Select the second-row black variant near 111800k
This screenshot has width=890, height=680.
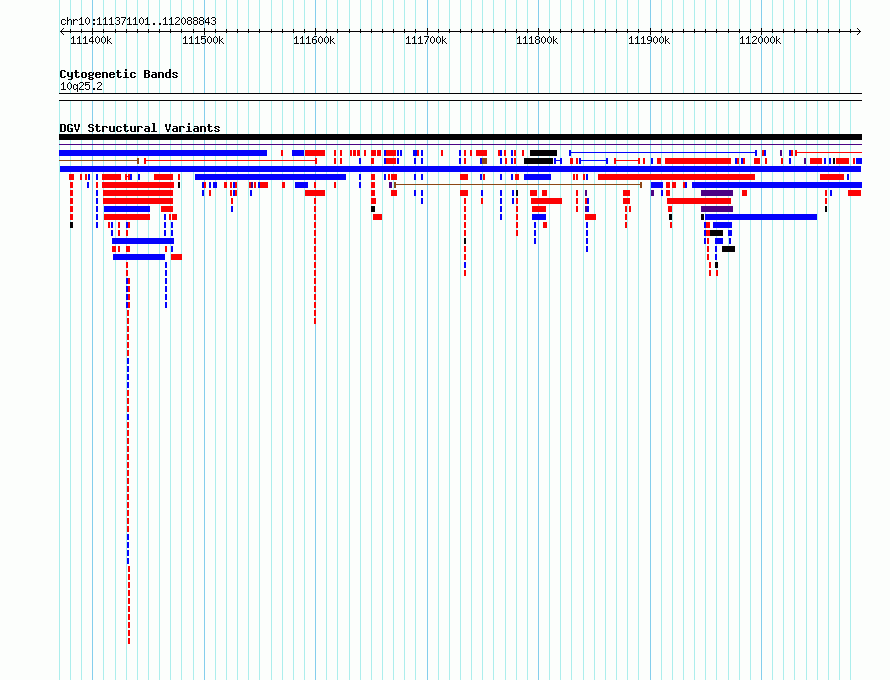coord(538,161)
